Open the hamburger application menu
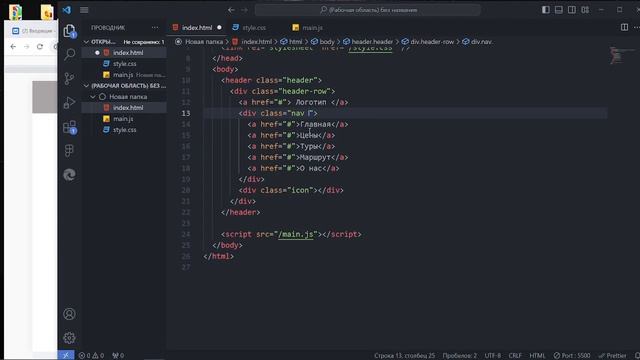 pyautogui.click(x=84, y=10)
